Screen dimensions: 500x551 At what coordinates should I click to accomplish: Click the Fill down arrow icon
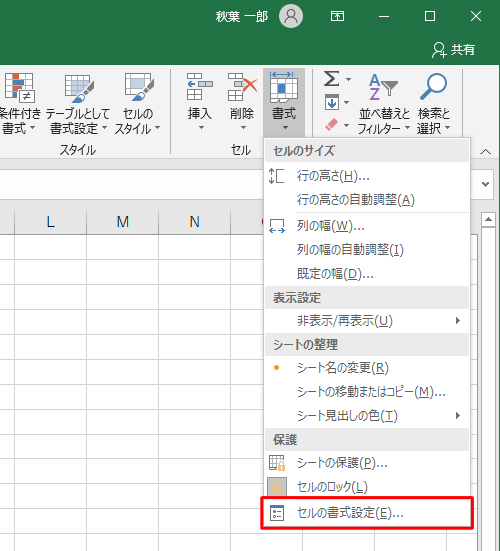332,102
